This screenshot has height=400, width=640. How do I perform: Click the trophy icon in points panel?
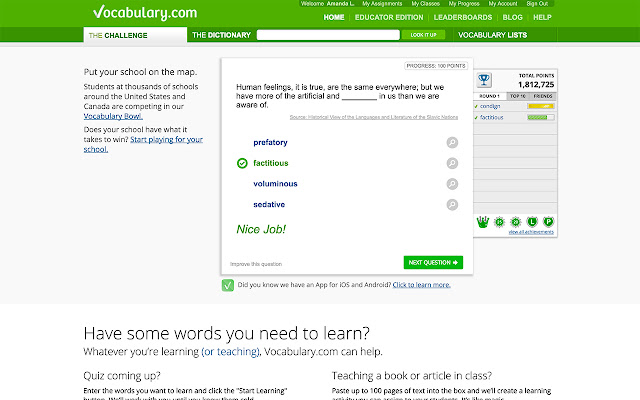point(484,80)
